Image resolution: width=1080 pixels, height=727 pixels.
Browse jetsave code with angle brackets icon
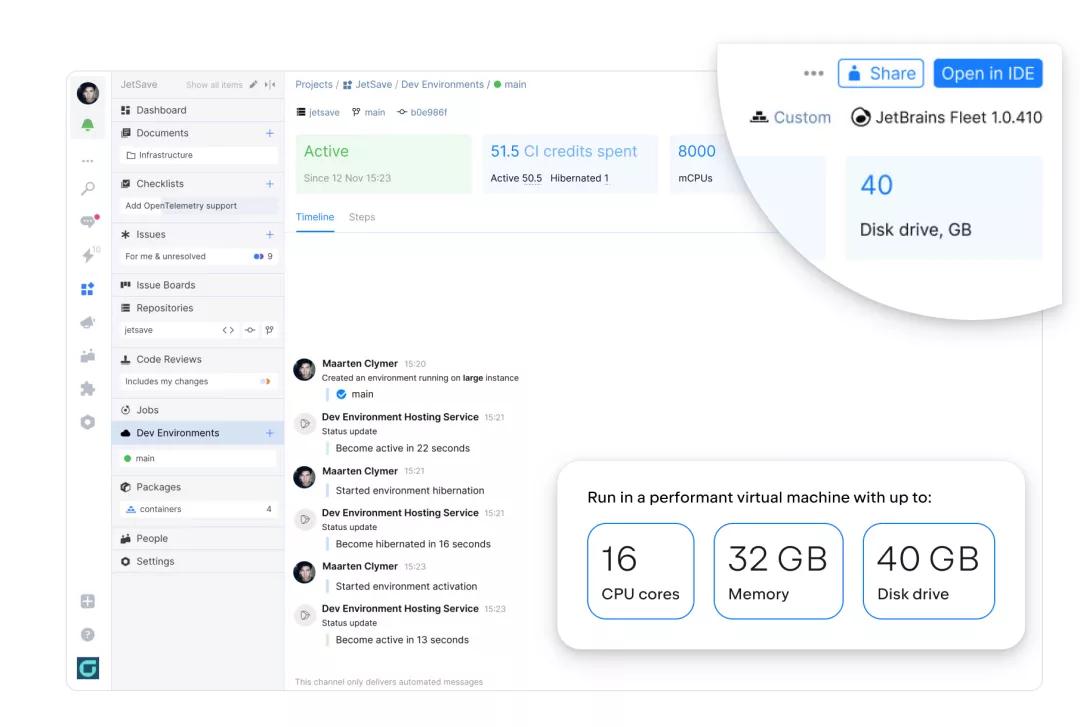(x=228, y=330)
